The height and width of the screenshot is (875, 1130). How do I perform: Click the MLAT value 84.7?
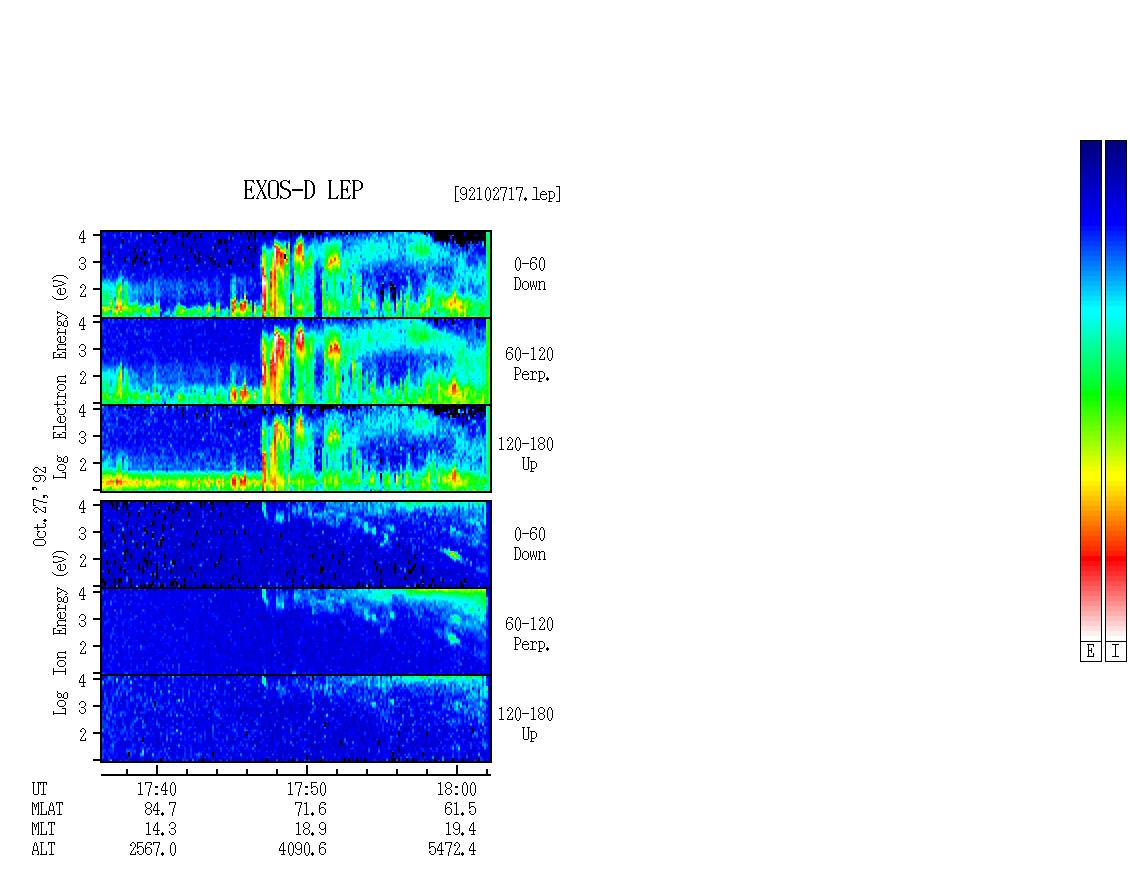pyautogui.click(x=160, y=809)
